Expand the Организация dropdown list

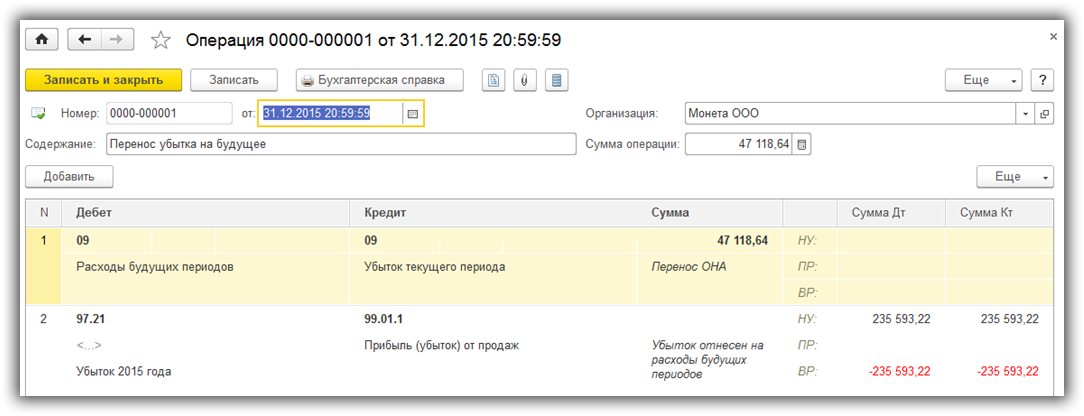(x=1026, y=114)
